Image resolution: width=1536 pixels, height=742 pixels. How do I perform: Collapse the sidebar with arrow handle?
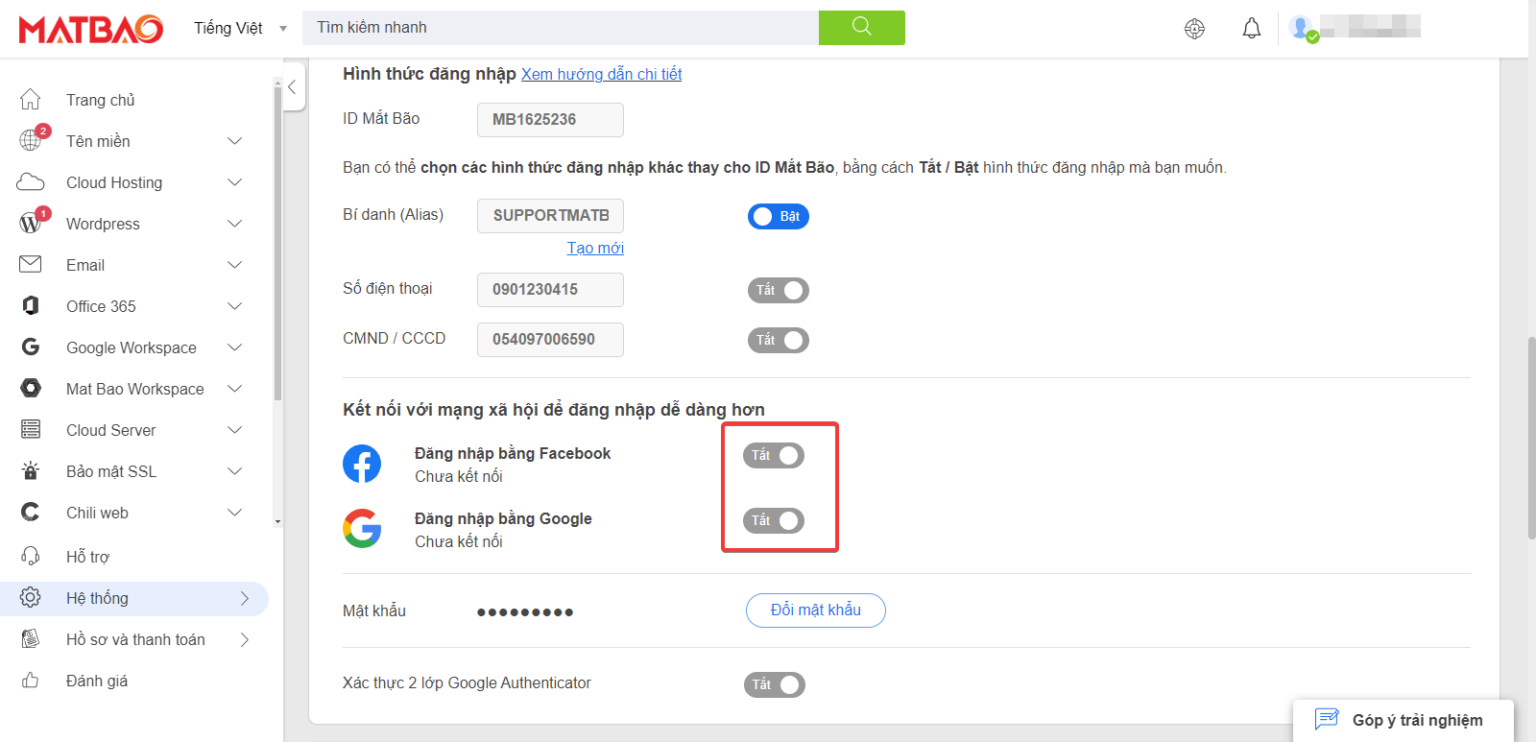292,87
